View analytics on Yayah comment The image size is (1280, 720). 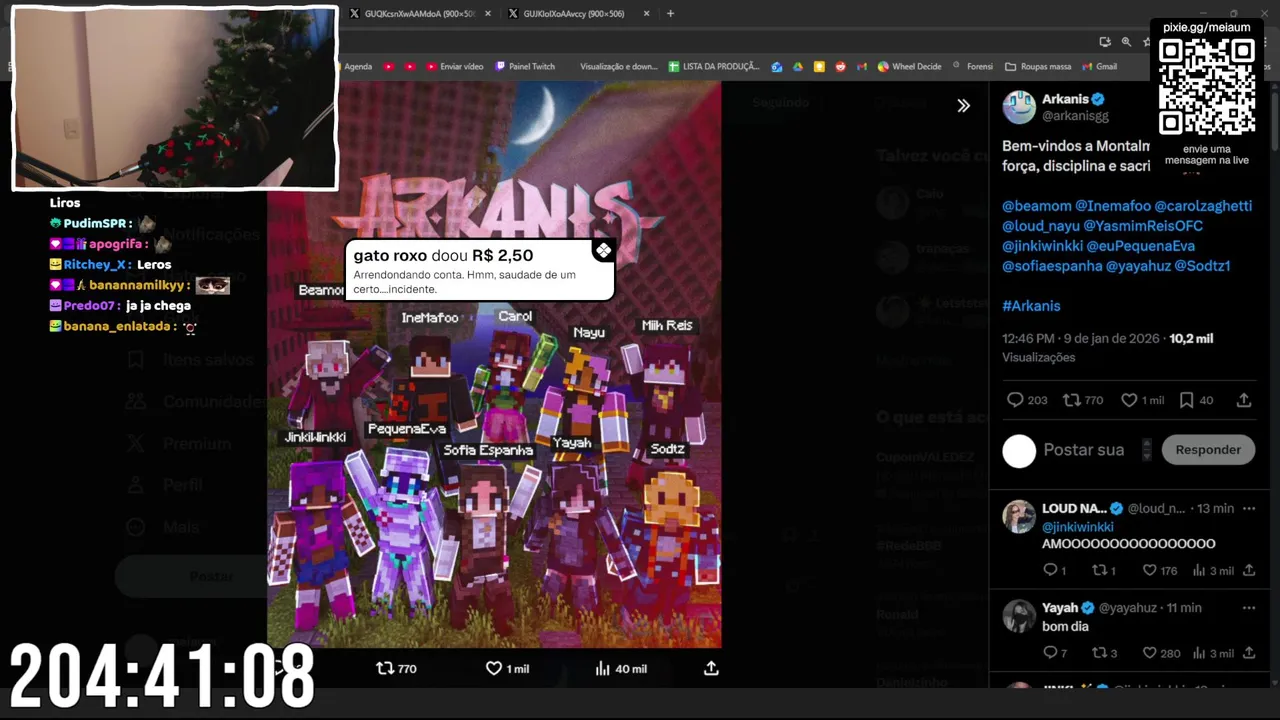pyautogui.click(x=1199, y=653)
